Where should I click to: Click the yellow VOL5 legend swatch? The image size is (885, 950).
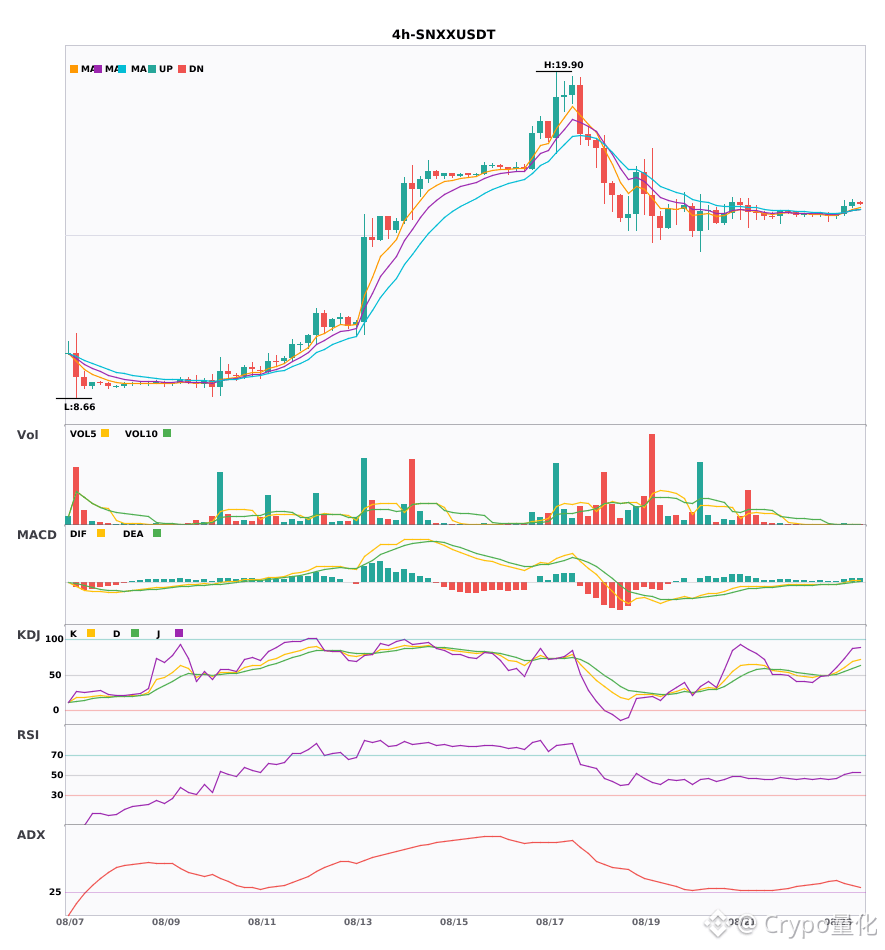(x=105, y=433)
